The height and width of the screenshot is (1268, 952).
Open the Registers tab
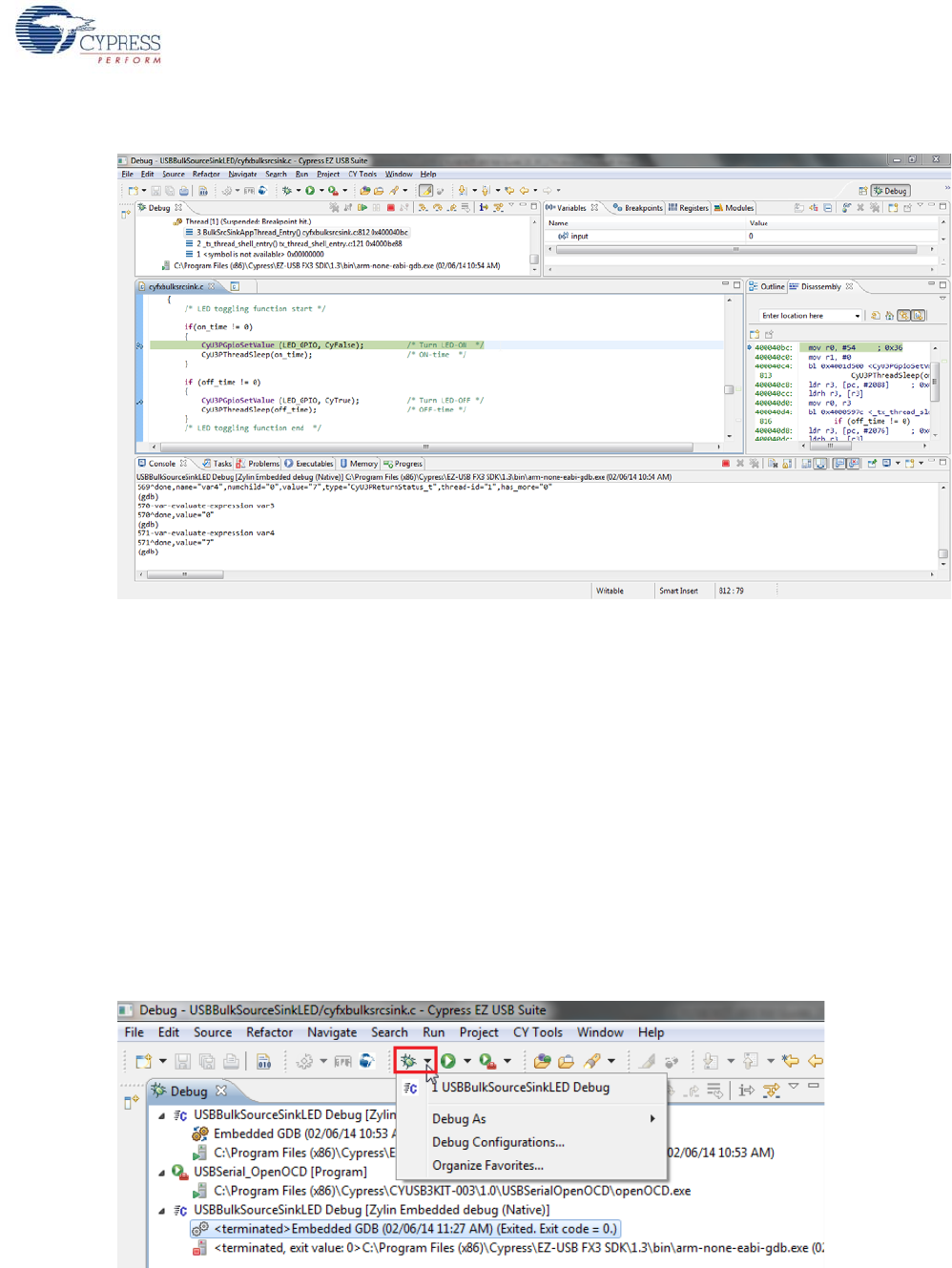point(688,208)
